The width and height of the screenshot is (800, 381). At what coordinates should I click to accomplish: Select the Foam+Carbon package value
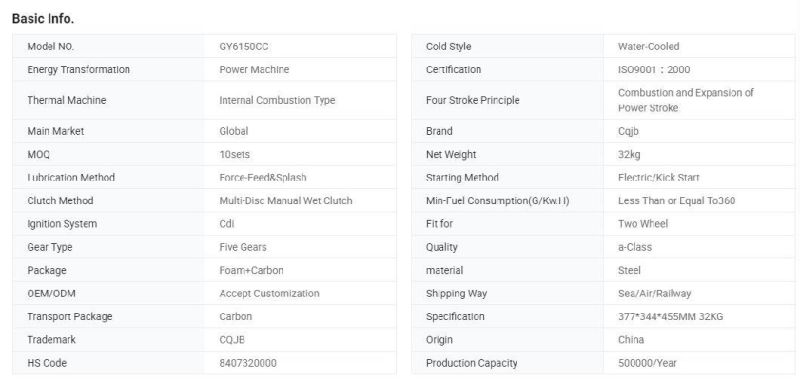pos(252,270)
